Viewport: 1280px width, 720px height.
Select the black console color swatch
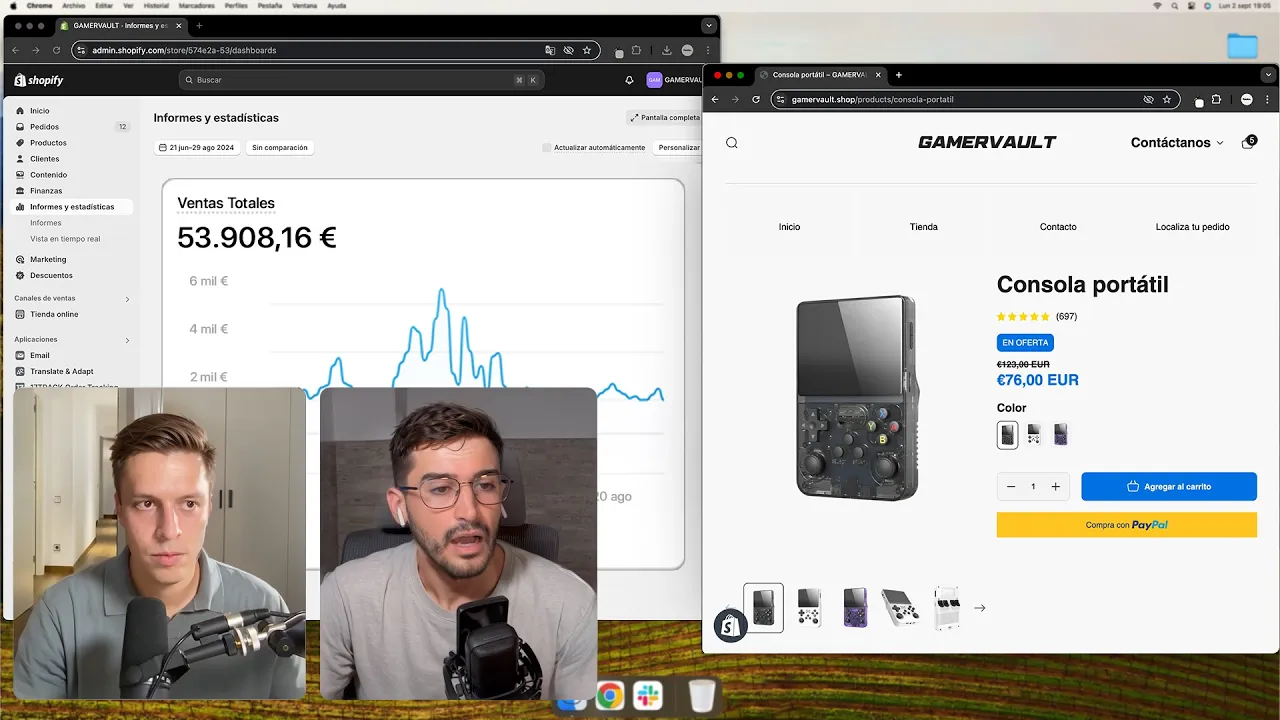coord(1008,434)
